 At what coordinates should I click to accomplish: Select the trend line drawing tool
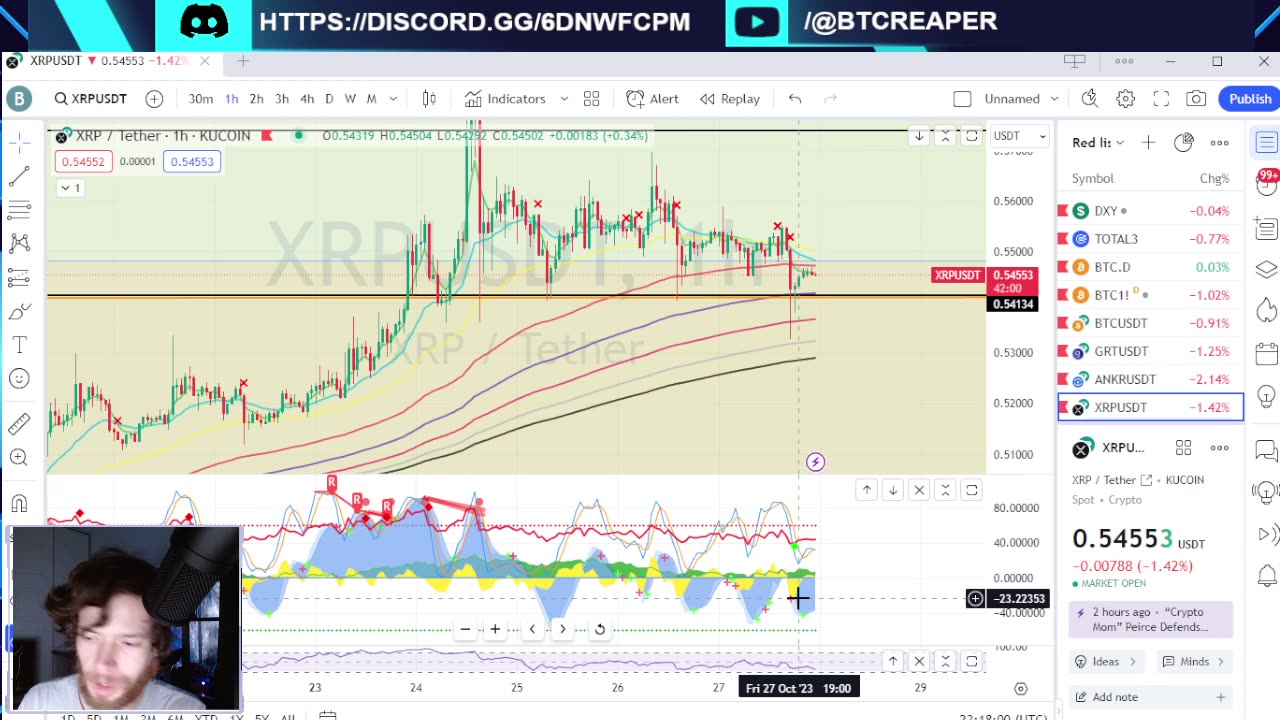click(19, 177)
